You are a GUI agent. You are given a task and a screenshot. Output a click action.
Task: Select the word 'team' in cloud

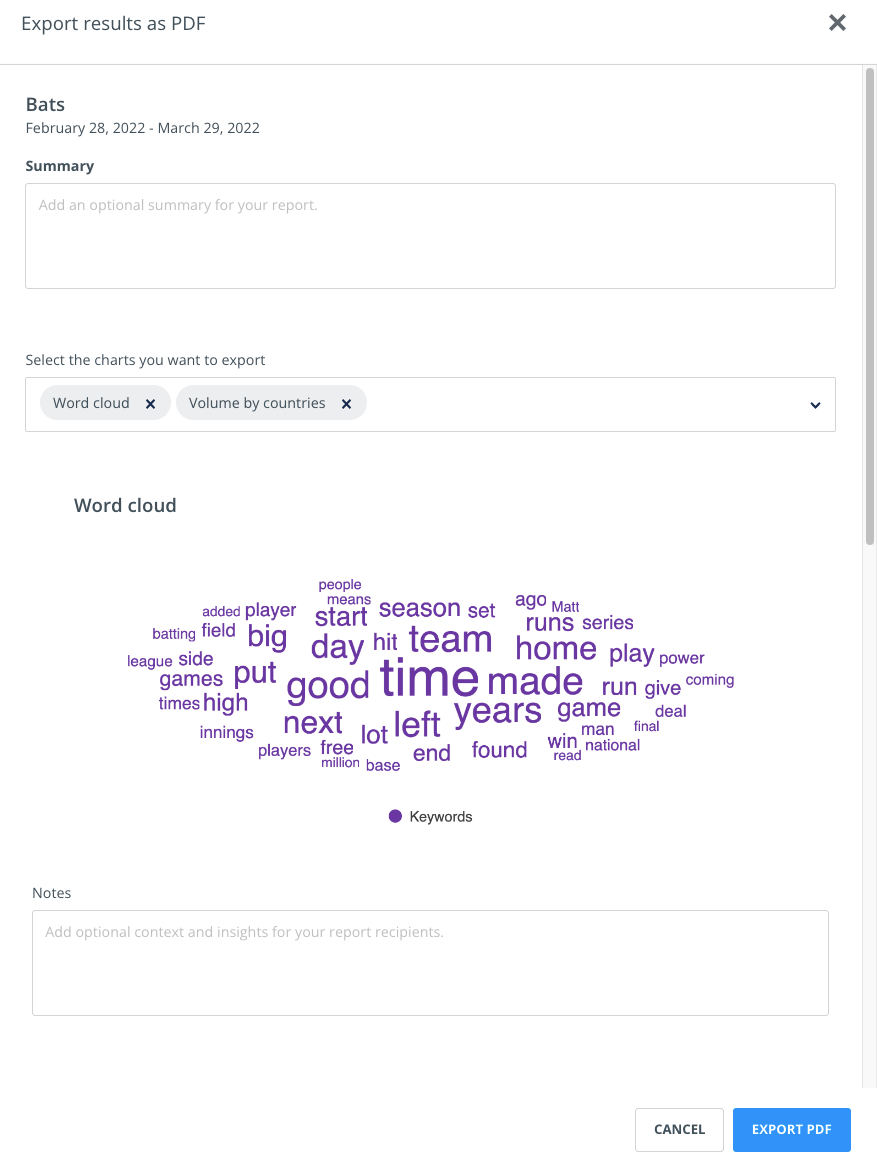pos(451,640)
